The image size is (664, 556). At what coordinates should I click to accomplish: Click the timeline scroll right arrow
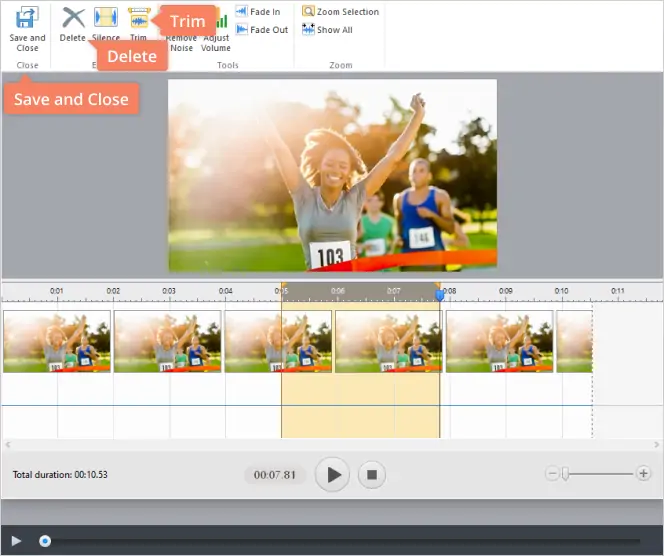pyautogui.click(x=656, y=445)
